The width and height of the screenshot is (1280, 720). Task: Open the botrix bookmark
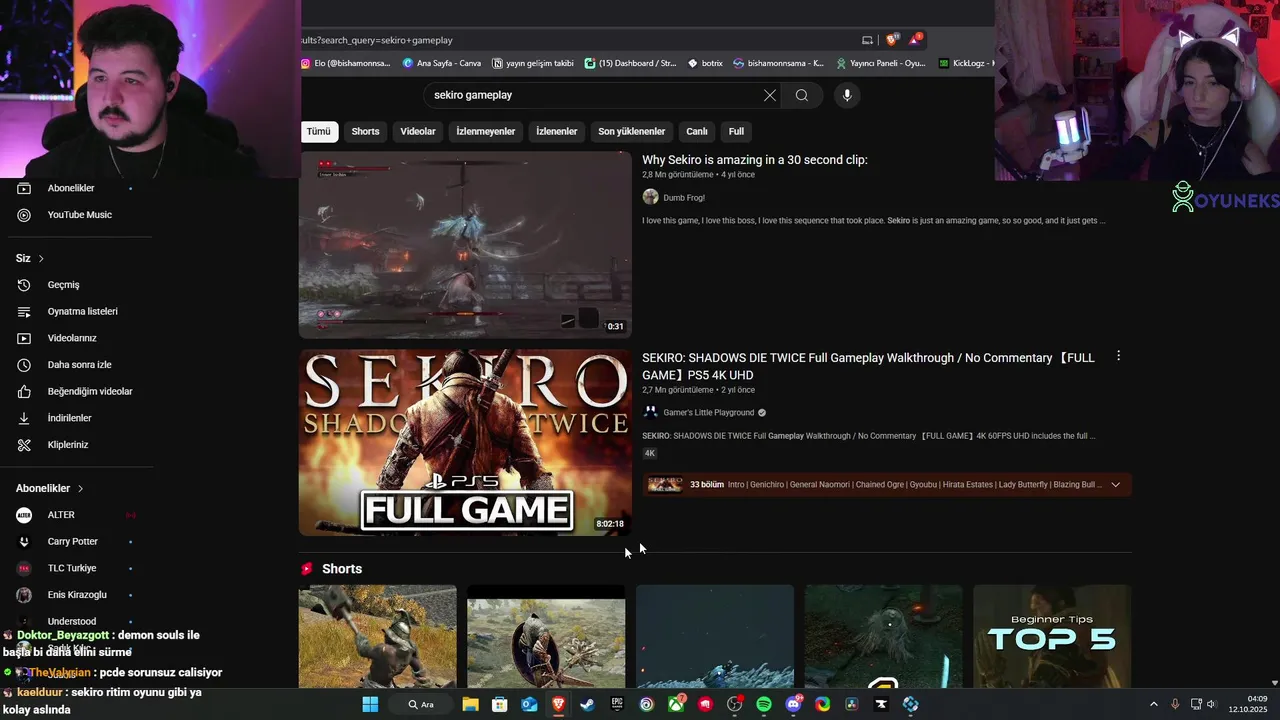[x=705, y=63]
